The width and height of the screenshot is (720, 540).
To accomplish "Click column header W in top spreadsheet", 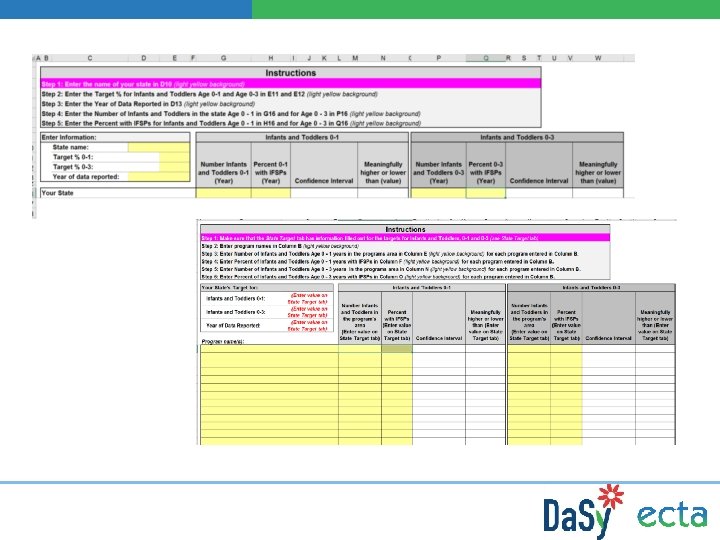I will point(598,58).
